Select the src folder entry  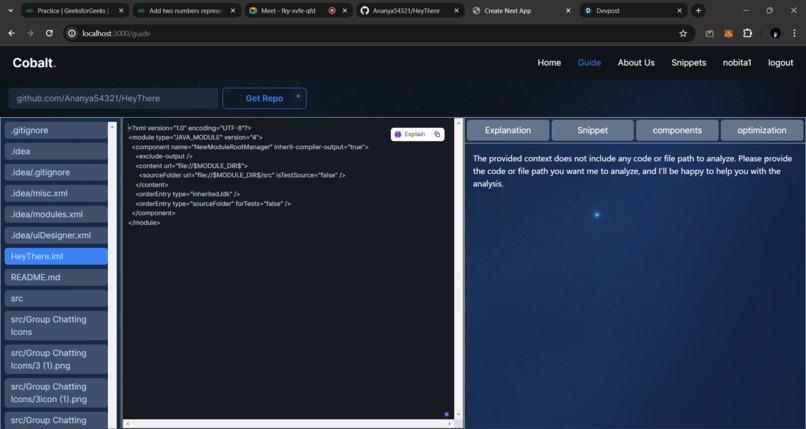[56, 299]
